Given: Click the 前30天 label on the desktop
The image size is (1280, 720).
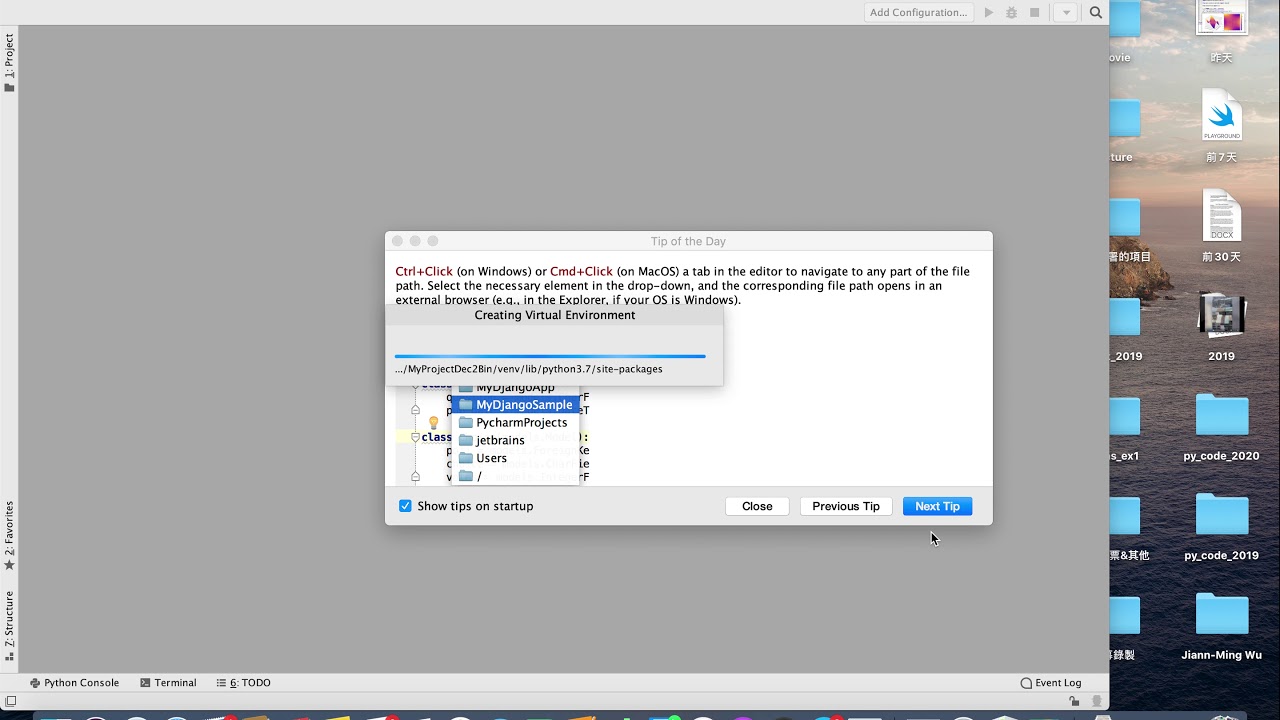Looking at the screenshot, I should (x=1221, y=257).
